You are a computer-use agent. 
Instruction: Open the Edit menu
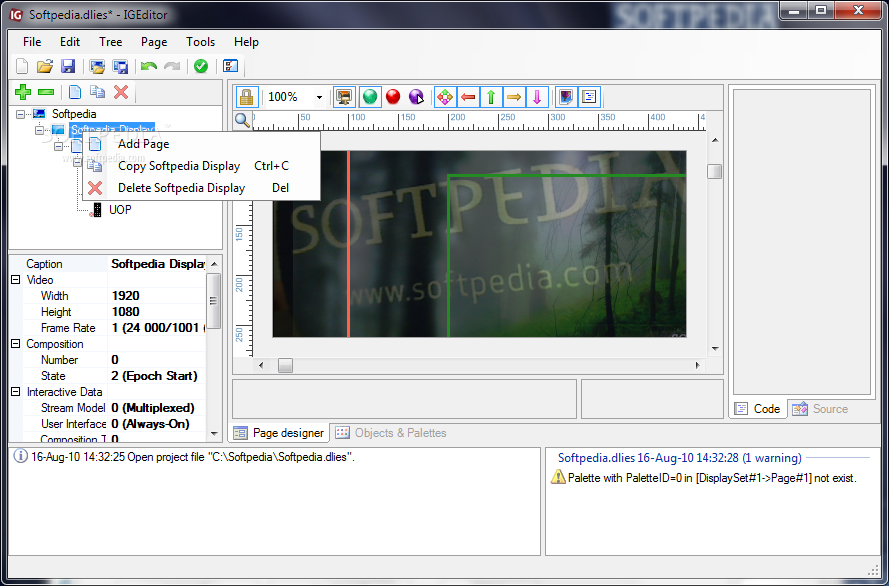pyautogui.click(x=70, y=42)
